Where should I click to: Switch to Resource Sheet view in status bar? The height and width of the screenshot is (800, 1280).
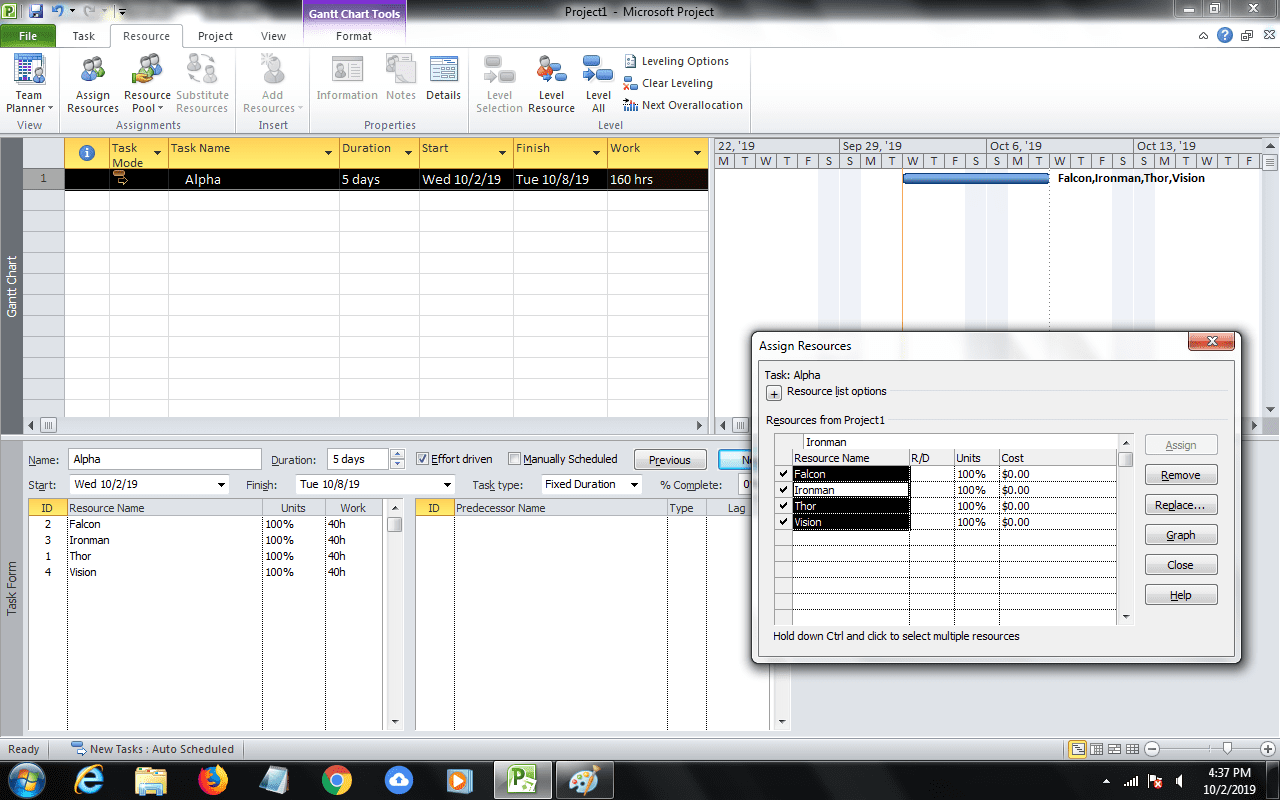point(1132,749)
